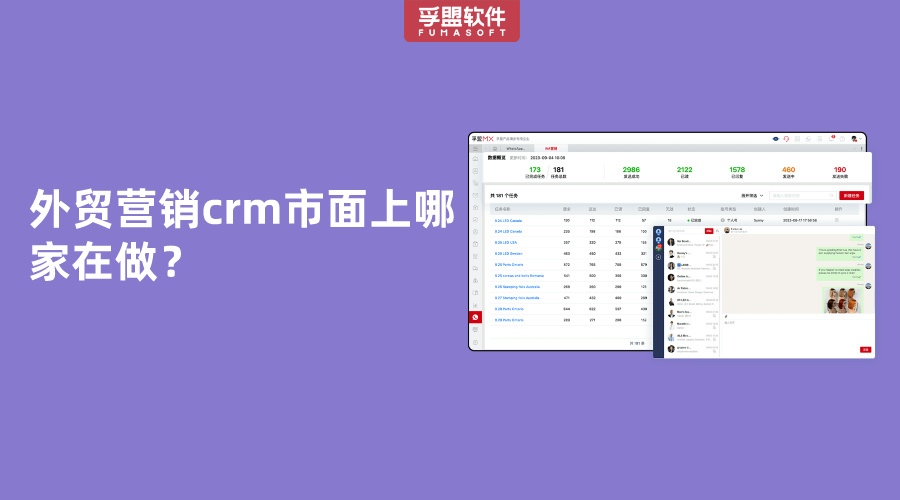Screen dimensions: 900x500
Task: Click the dark blue eye icon in top bar
Action: point(775,139)
